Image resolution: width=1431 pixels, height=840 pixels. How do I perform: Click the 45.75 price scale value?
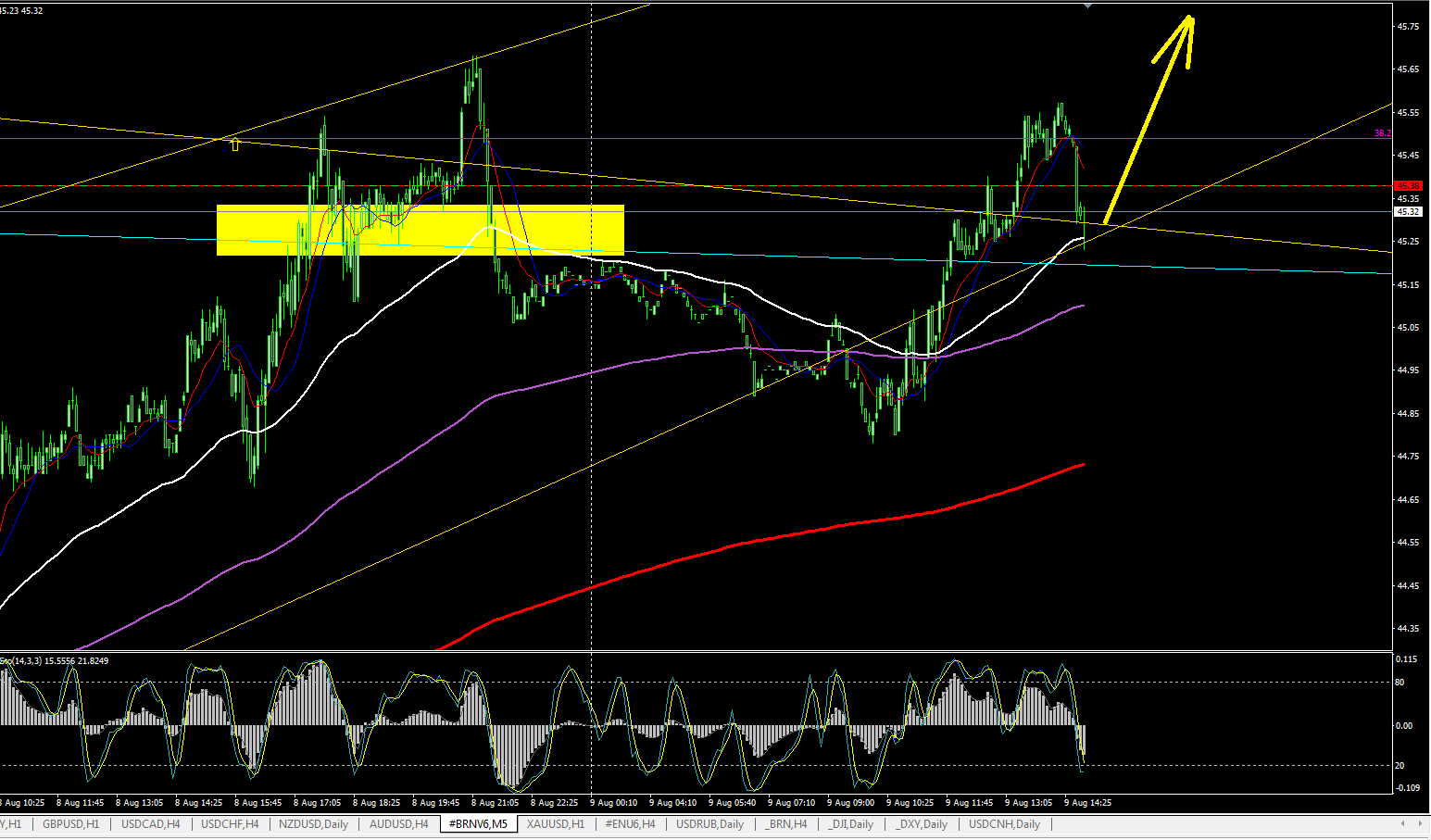click(x=1408, y=27)
